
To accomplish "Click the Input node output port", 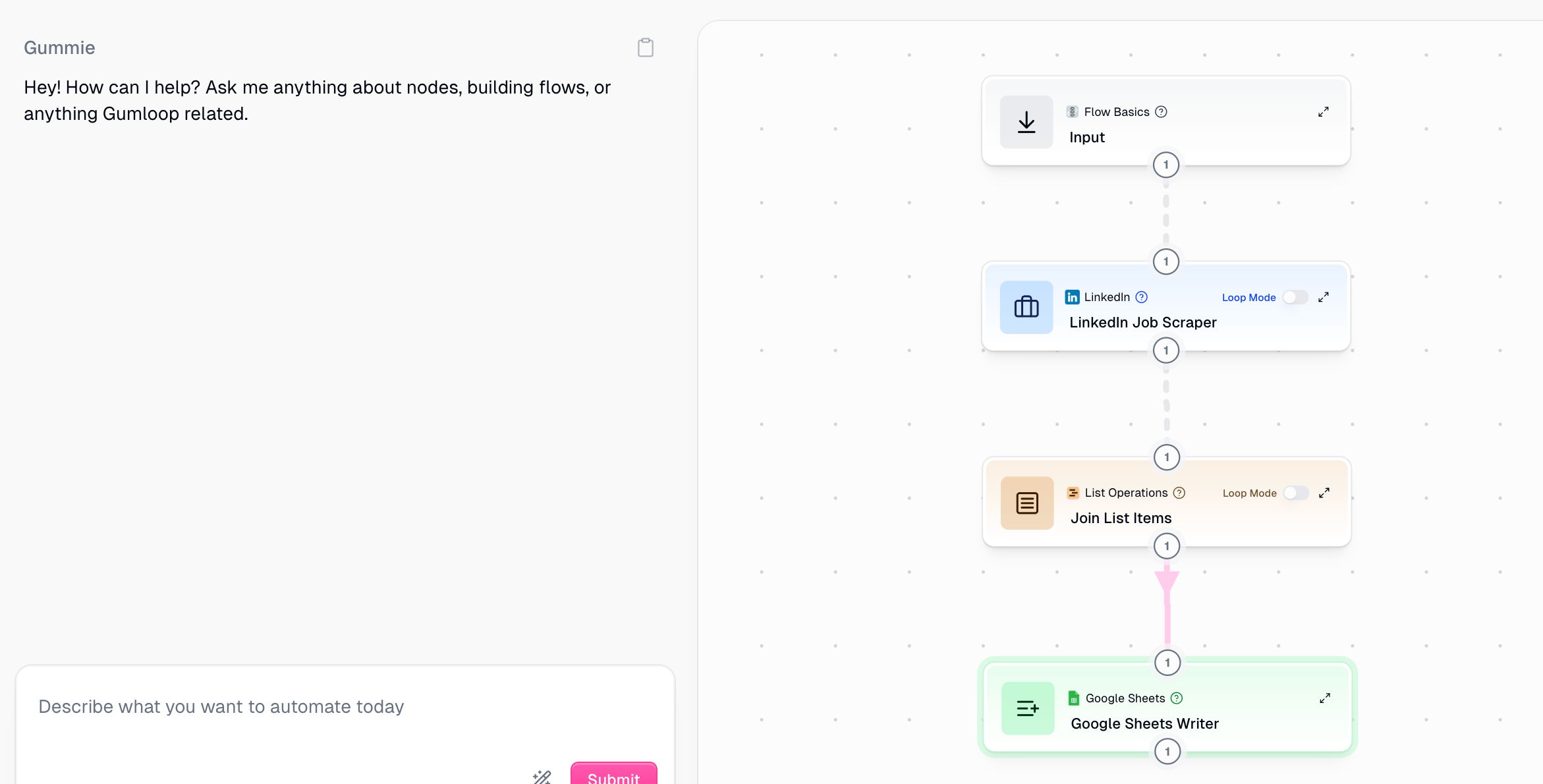I will coord(1165,165).
